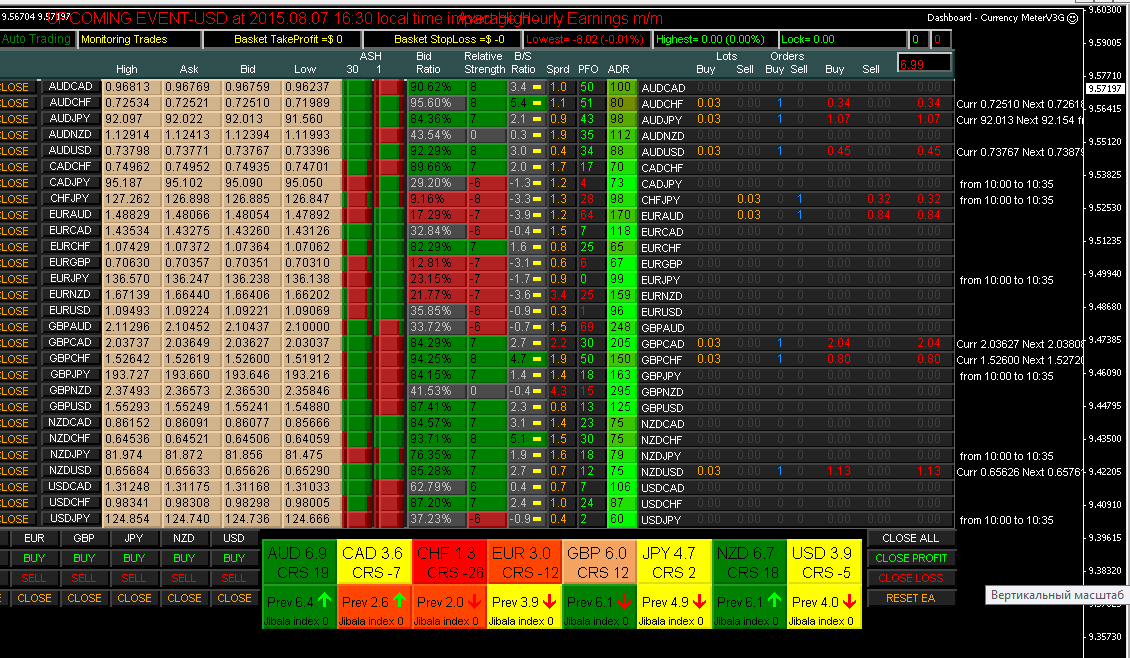Select the GBPNZD pair button in left table
1130x658 pixels.
coord(71,390)
